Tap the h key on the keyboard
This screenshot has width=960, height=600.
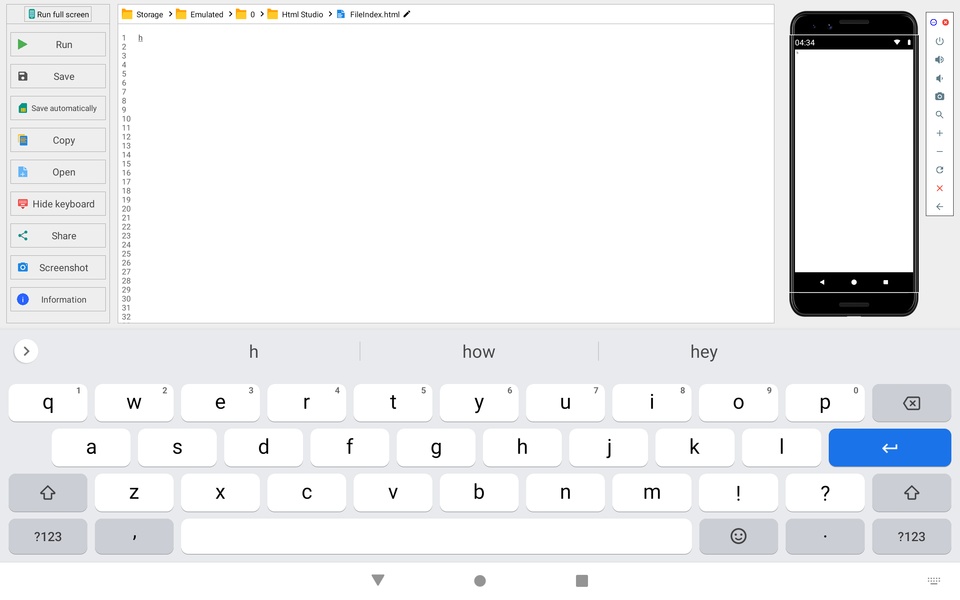522,448
